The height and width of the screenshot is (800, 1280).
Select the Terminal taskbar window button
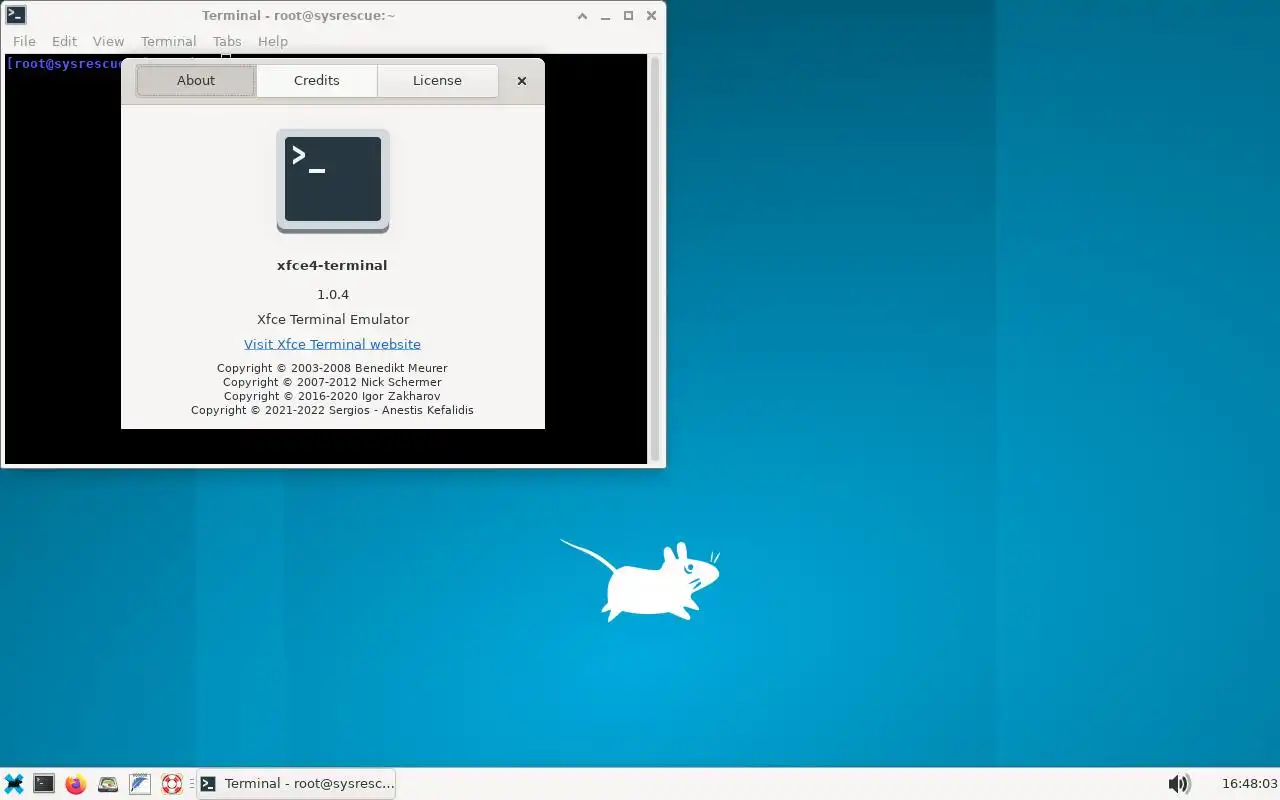pos(297,784)
